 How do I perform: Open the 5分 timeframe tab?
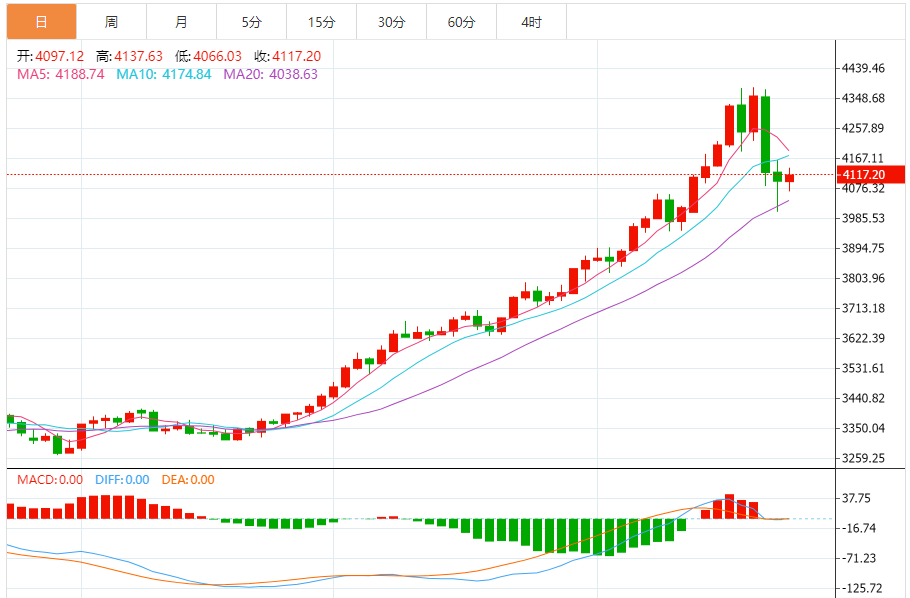coord(252,22)
